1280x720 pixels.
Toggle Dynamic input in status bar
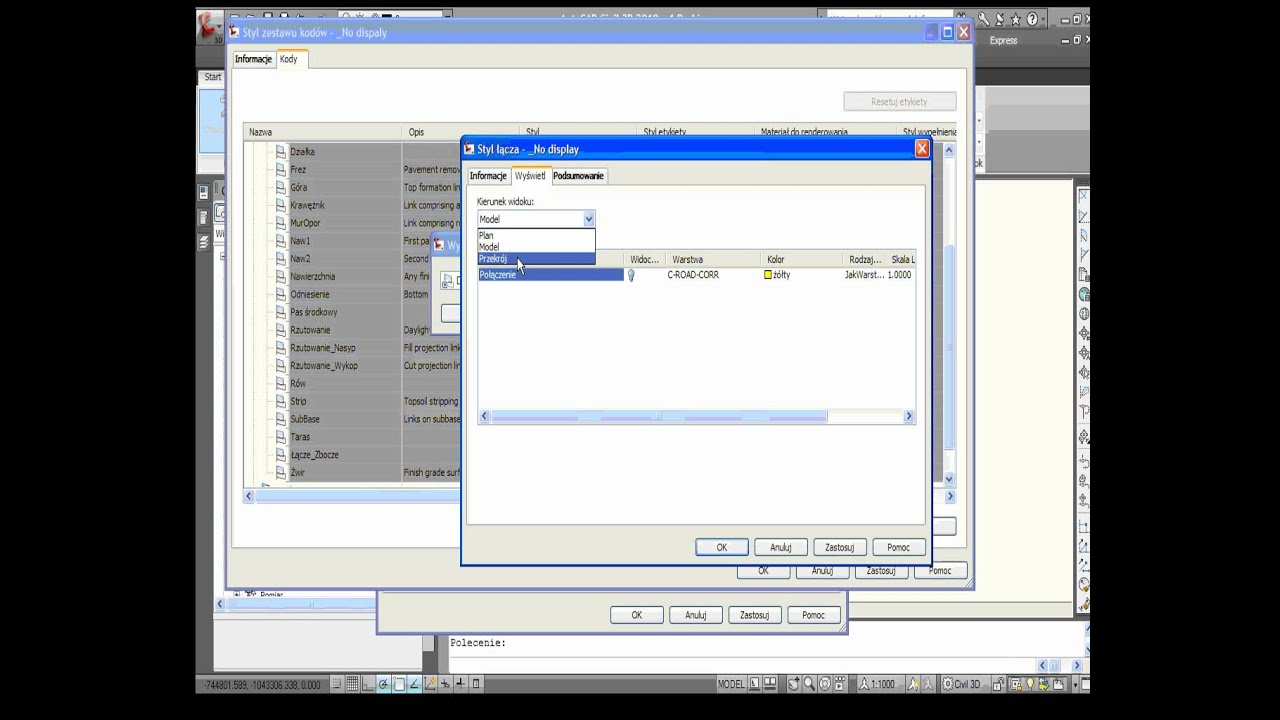(445, 684)
